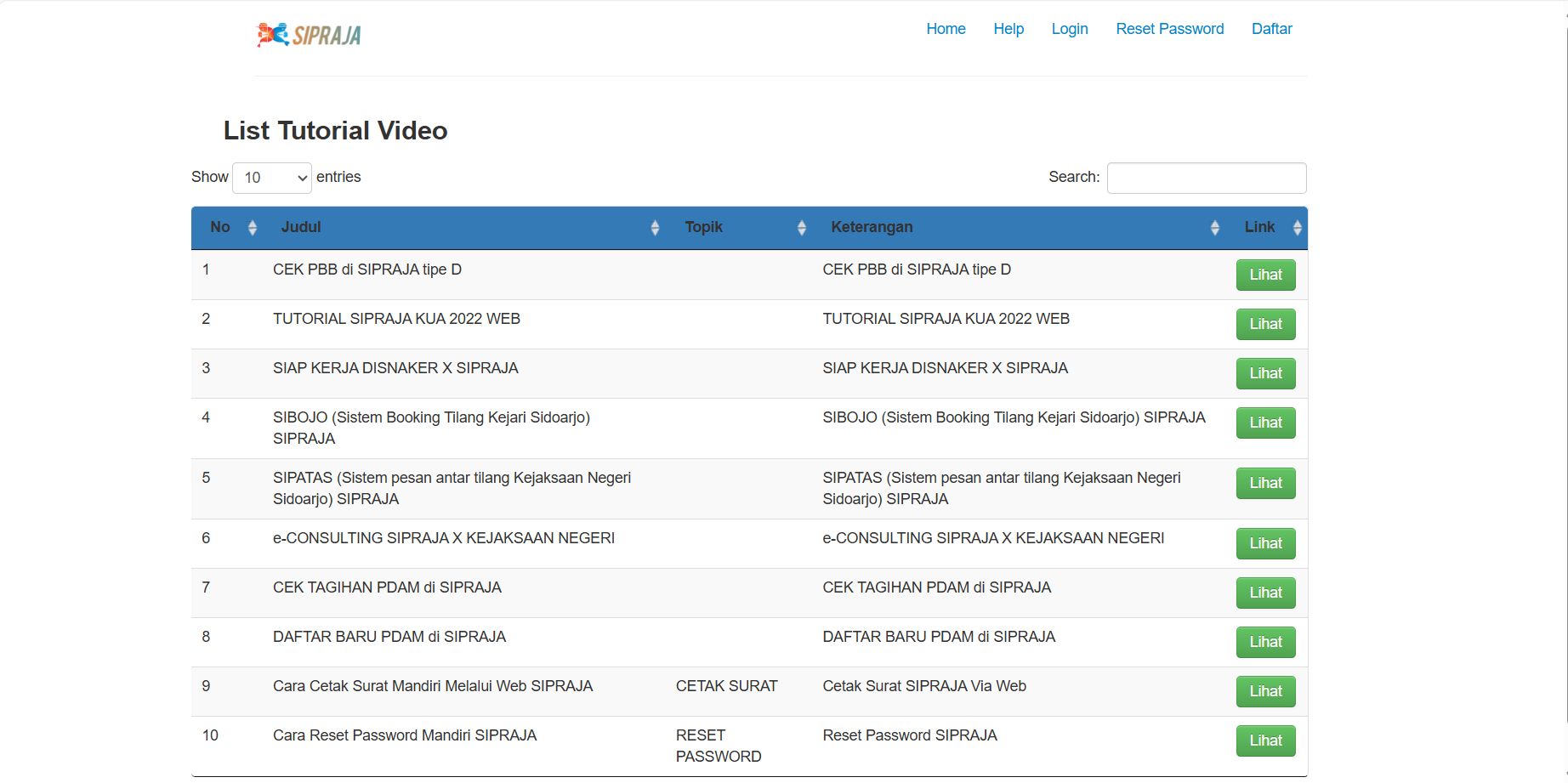The image size is (1568, 783).
Task: Click the 'Keterangan' column header text
Action: point(872,227)
